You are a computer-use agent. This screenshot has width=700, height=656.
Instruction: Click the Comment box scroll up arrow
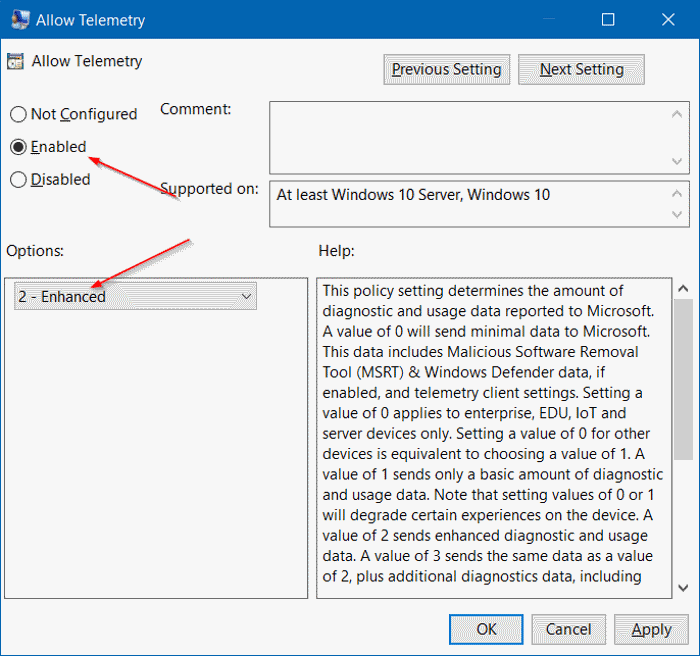point(677,114)
